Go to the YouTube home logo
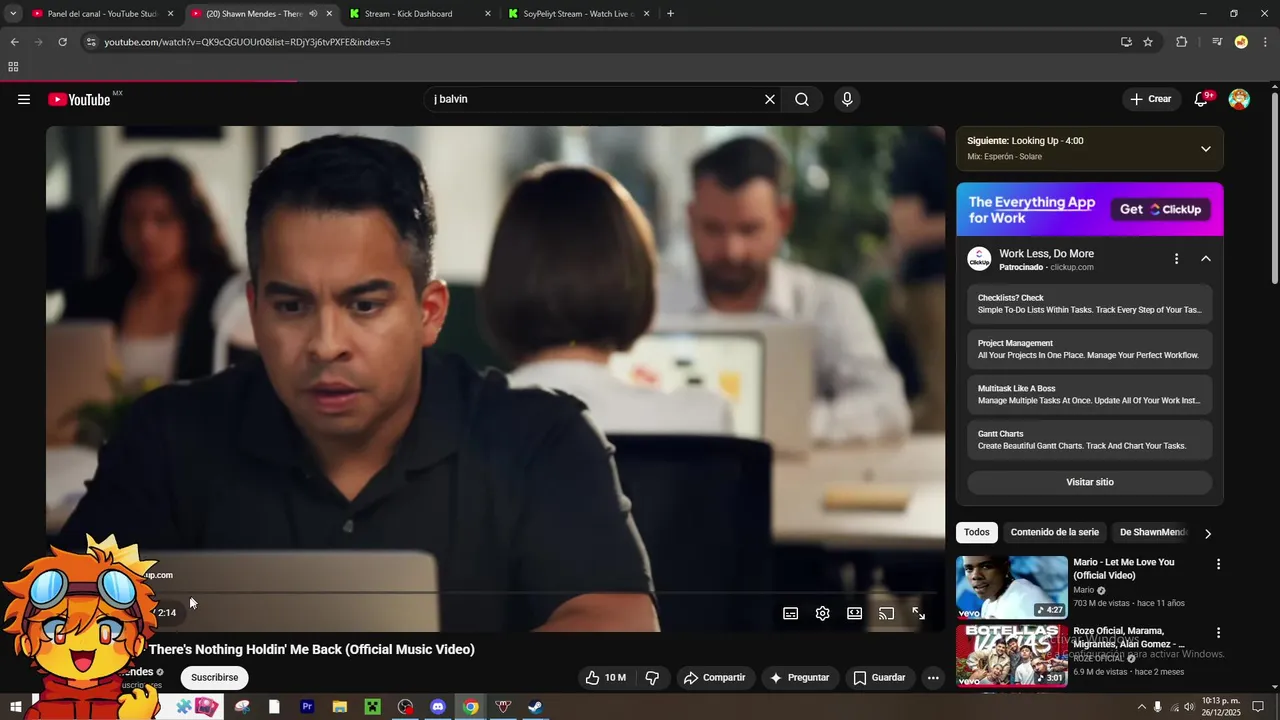 tap(79, 99)
